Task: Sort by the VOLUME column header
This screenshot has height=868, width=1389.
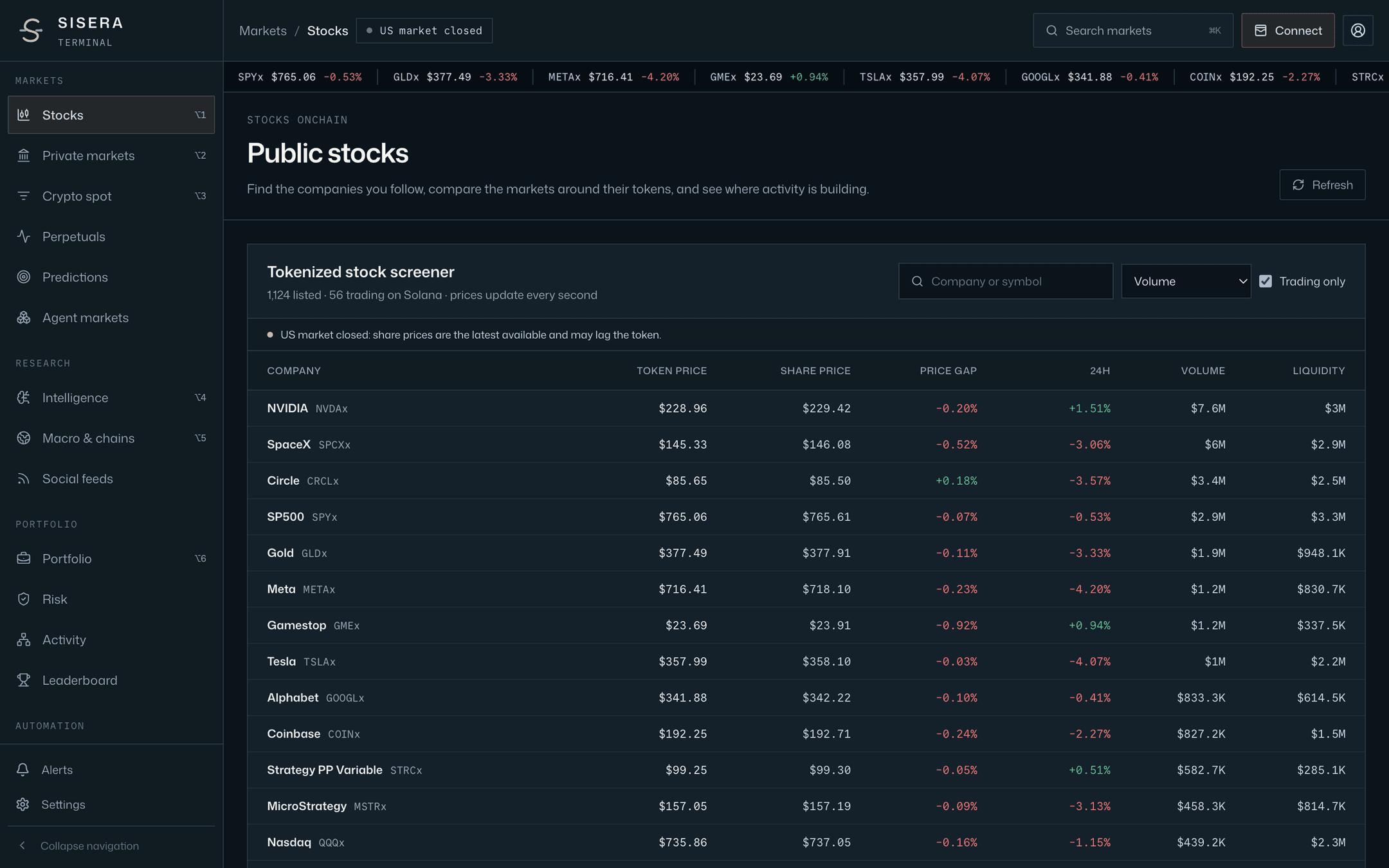Action: tap(1203, 370)
